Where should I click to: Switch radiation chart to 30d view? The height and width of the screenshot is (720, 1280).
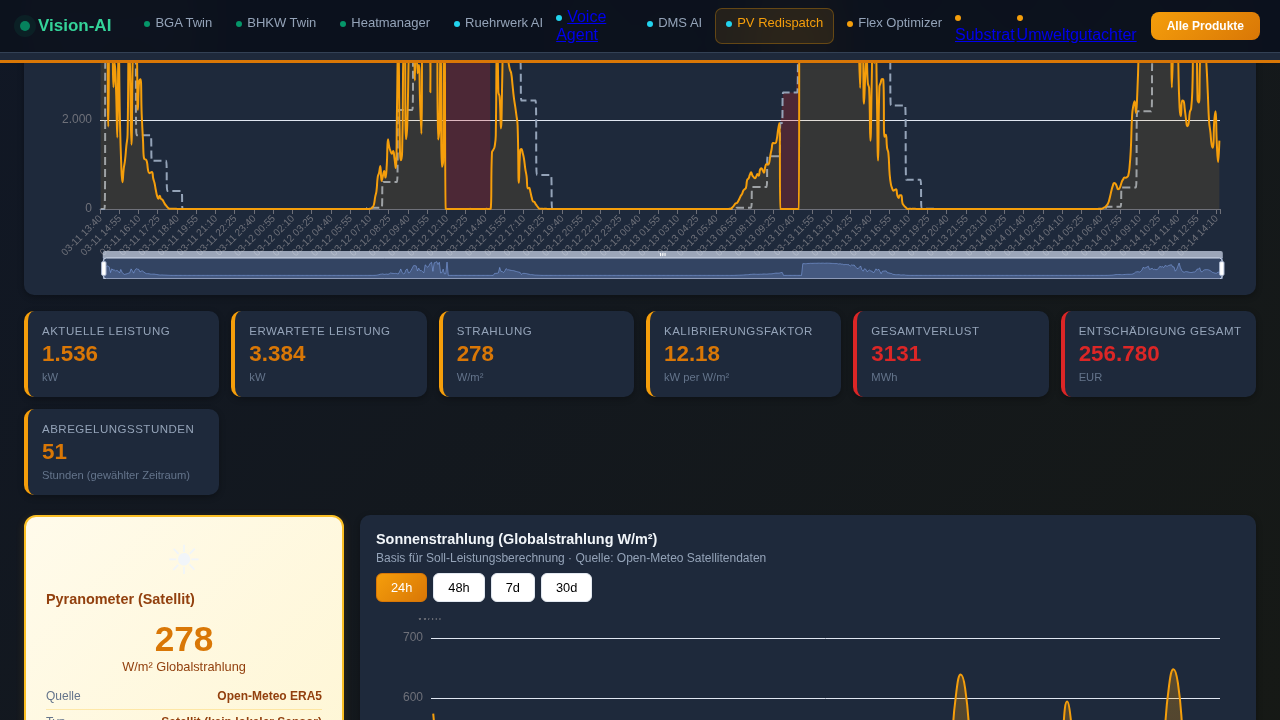tap(566, 588)
